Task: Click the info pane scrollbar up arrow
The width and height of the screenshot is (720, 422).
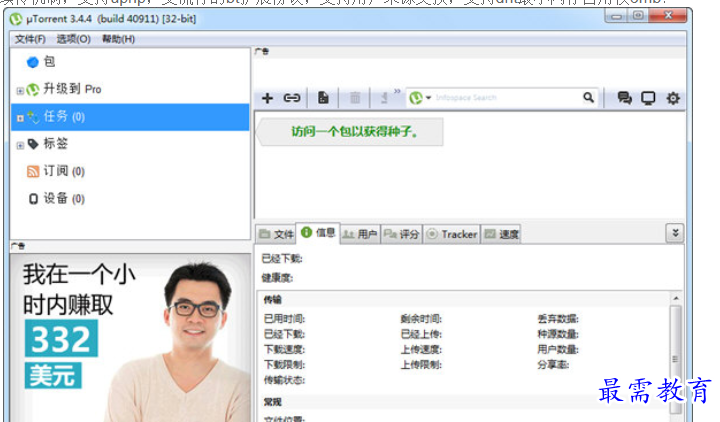Action: (x=675, y=298)
